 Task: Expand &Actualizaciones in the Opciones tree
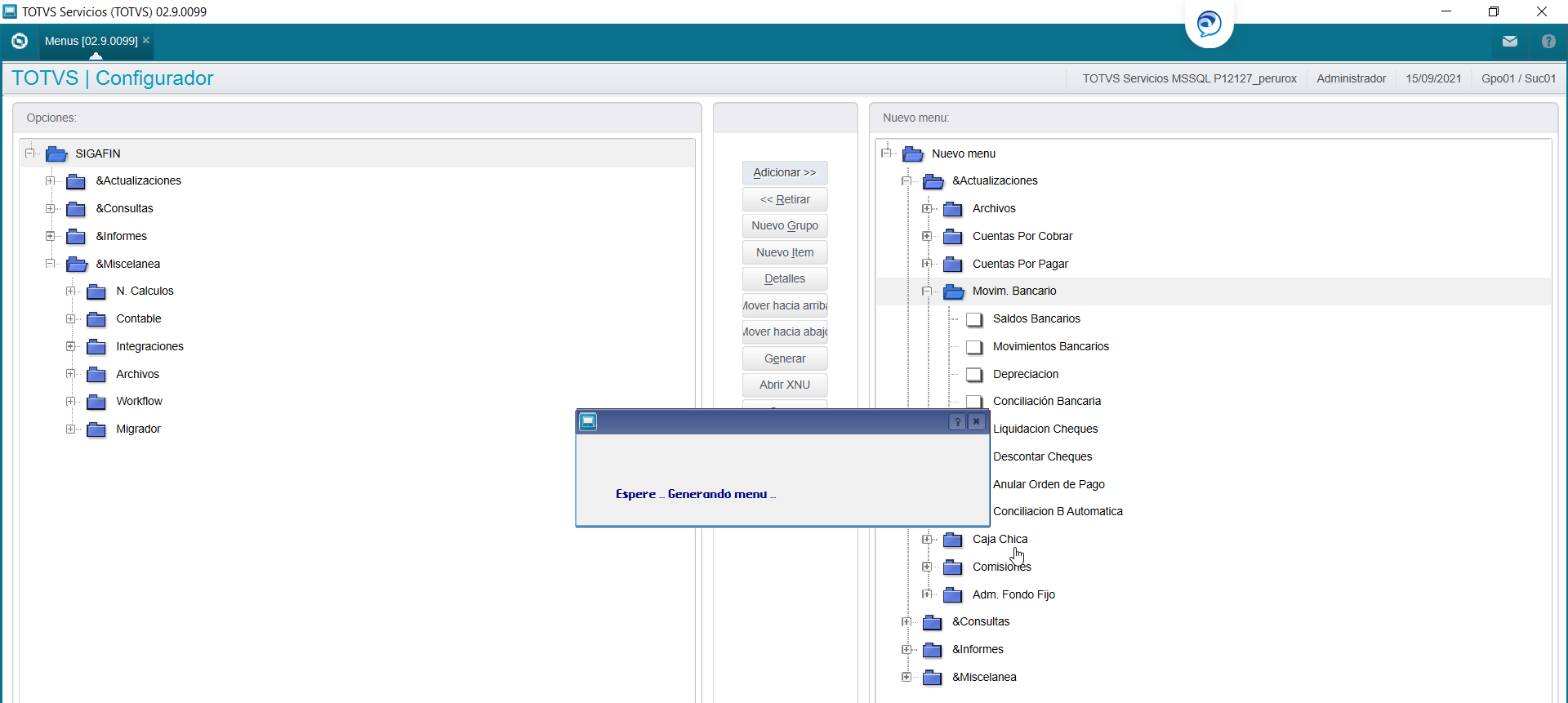click(x=51, y=180)
